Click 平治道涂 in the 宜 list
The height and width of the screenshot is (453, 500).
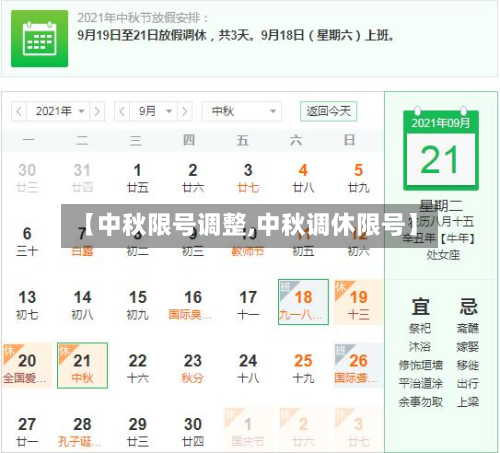(x=421, y=384)
